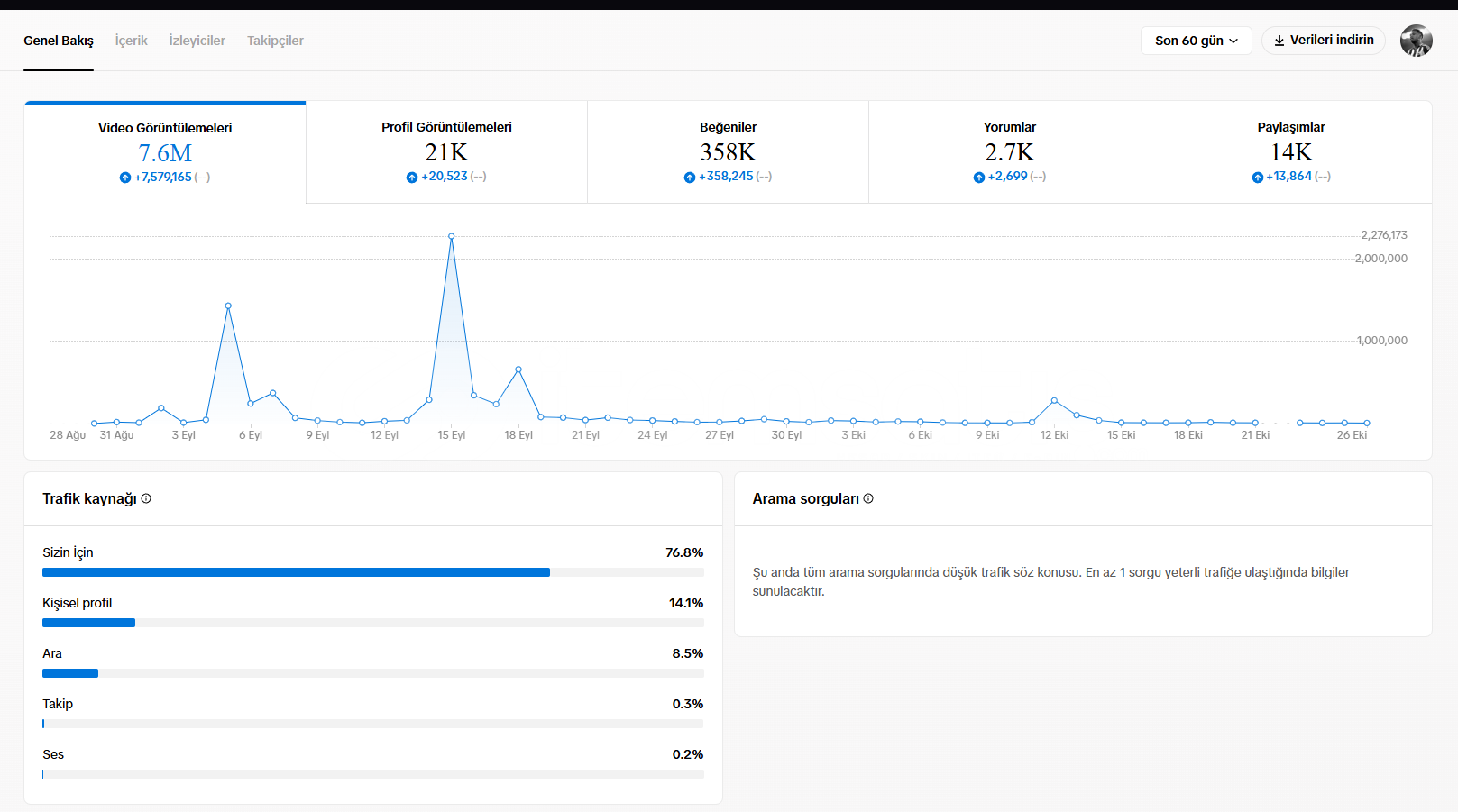1458x812 pixels.
Task: Click up-arrow icon under Profil Görüntülemeleri
Action: click(x=412, y=178)
